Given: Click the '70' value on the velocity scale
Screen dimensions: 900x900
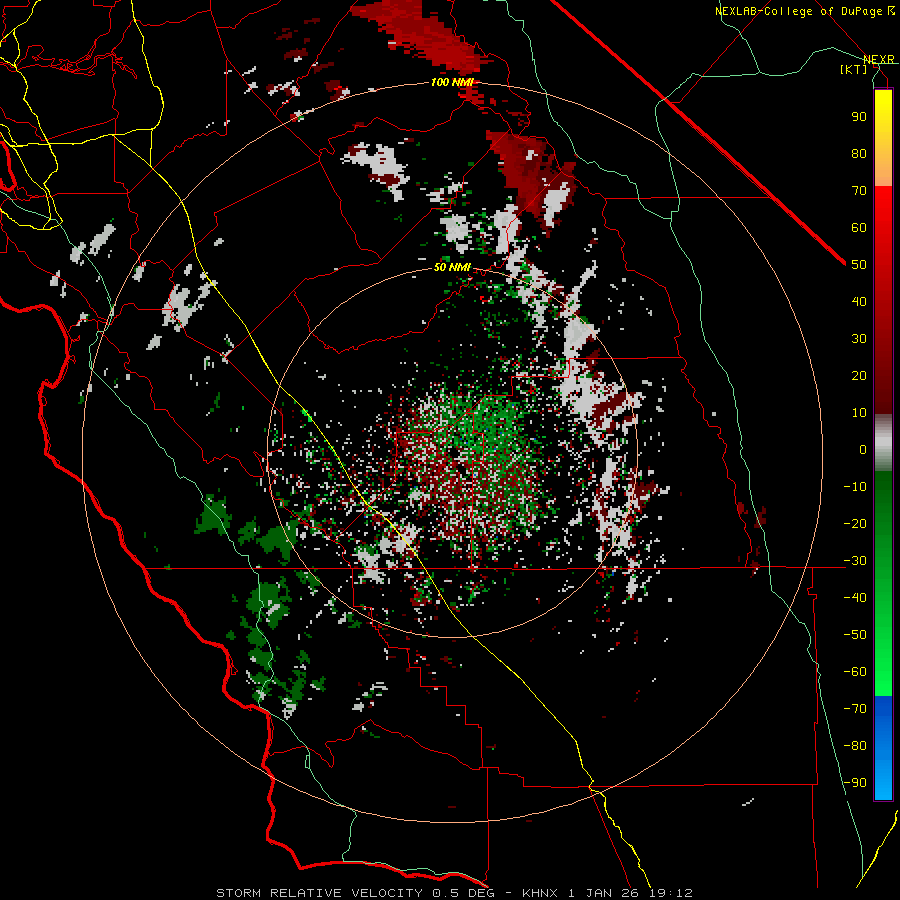Looking at the screenshot, I should (859, 191).
